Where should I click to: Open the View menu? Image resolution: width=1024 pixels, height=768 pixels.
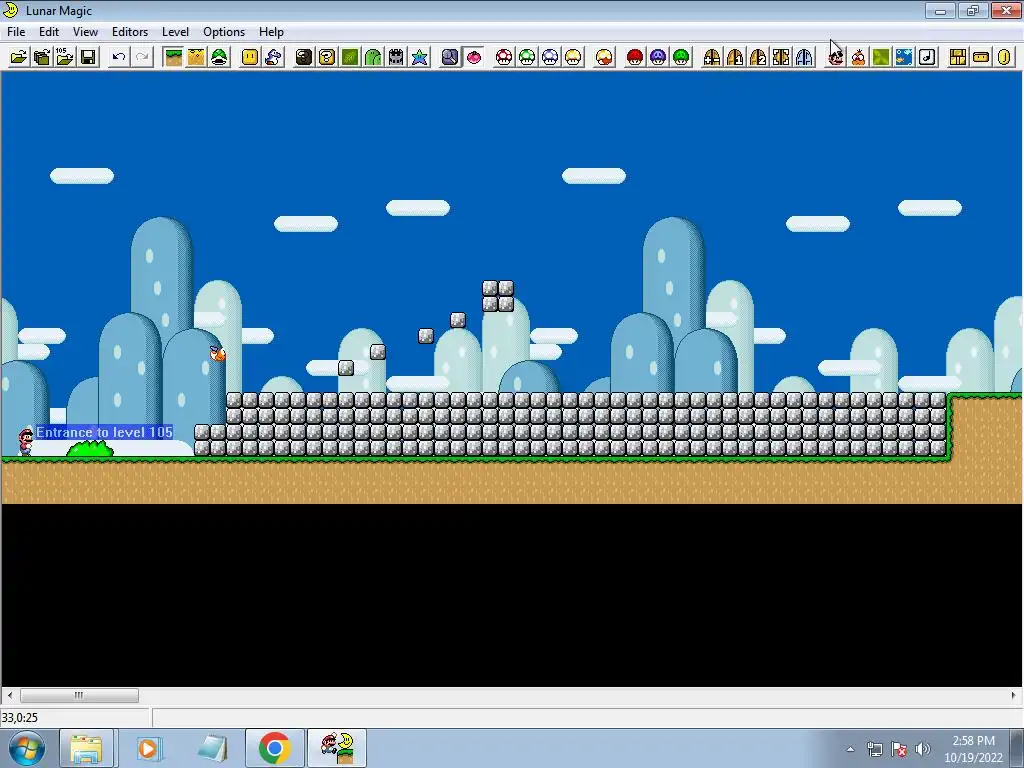(86, 31)
